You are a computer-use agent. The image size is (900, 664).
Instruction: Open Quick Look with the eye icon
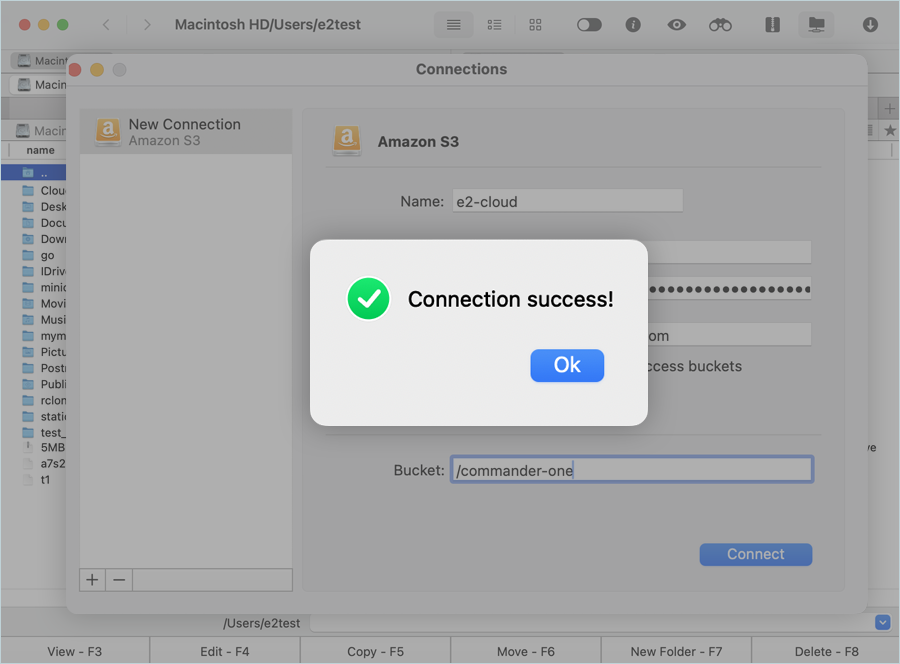click(677, 25)
